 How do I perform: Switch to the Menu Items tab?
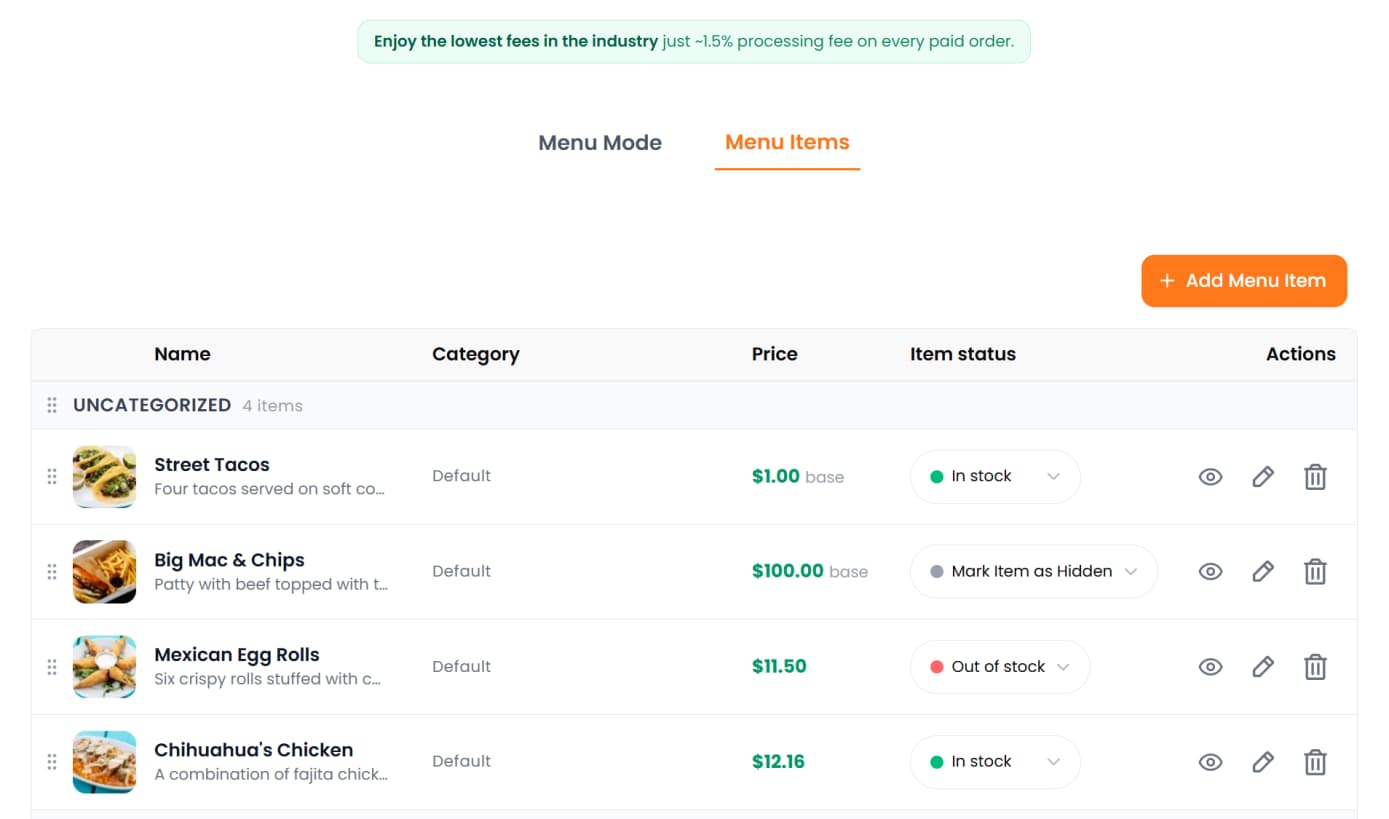[x=787, y=142]
